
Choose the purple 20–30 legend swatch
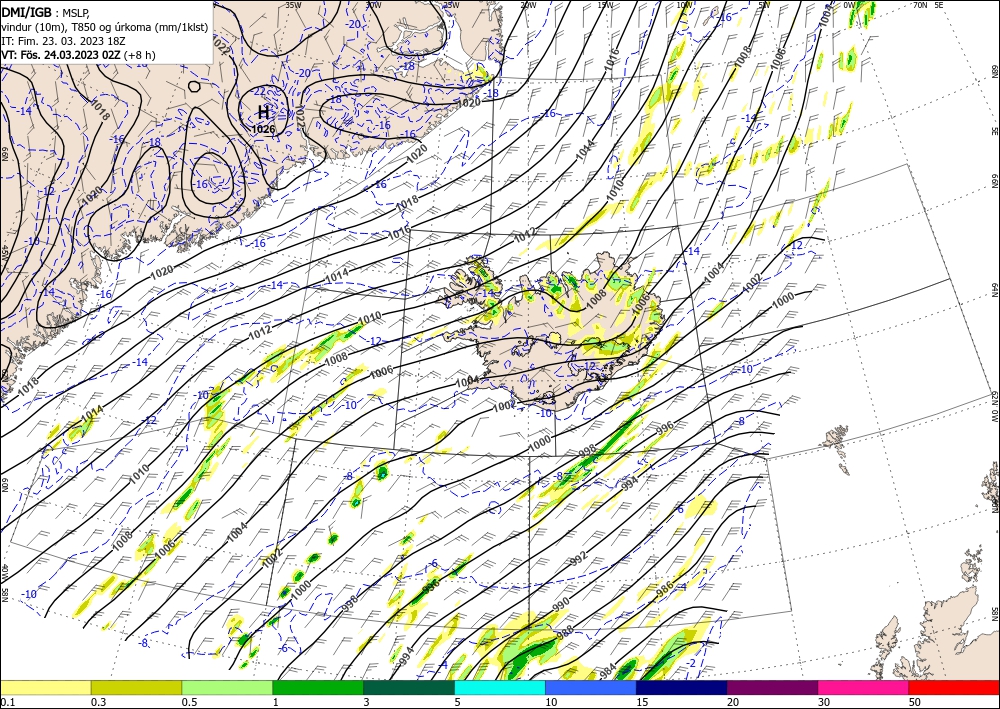(x=772, y=687)
